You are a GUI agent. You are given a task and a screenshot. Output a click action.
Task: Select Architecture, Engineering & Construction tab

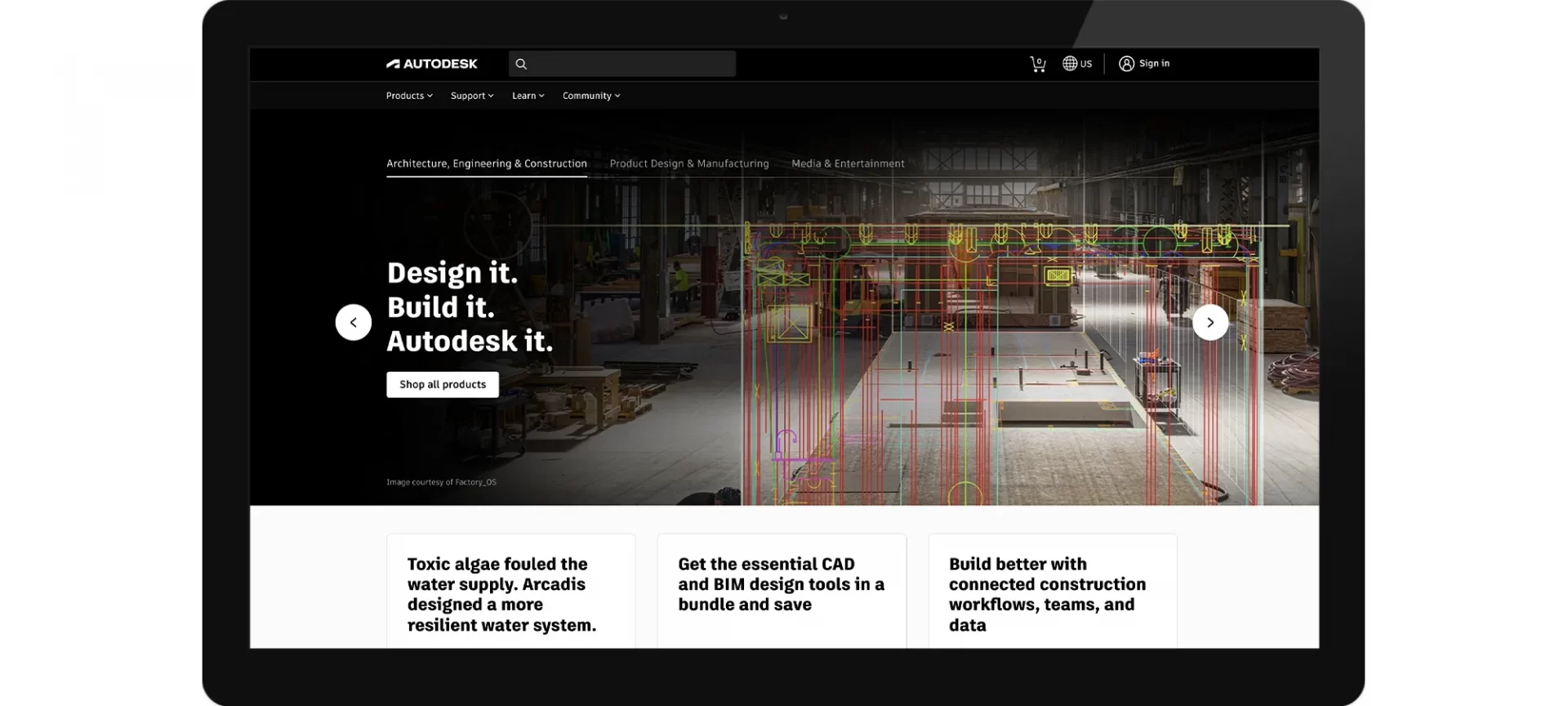tap(487, 163)
